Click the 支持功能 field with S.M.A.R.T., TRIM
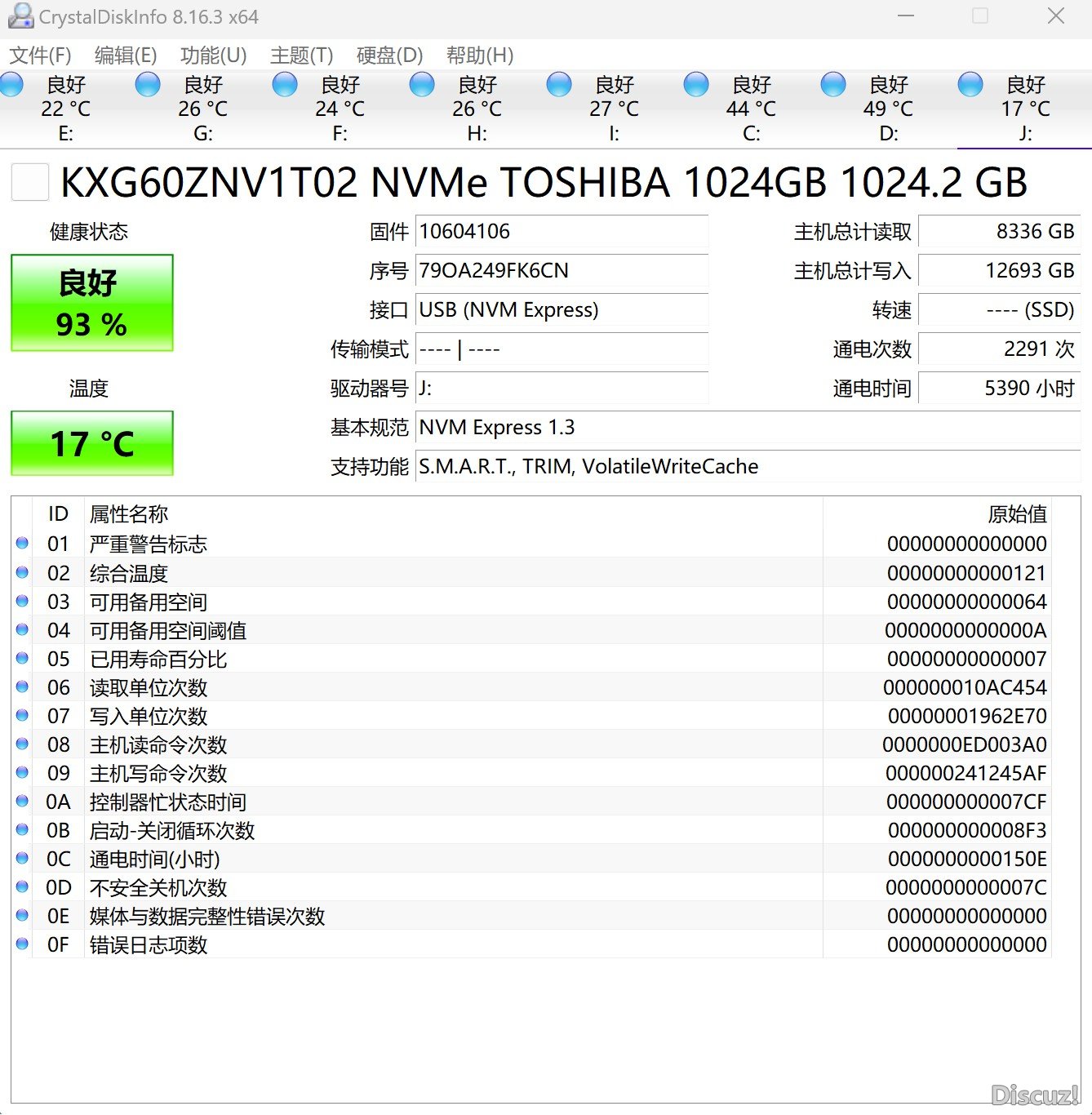Screen dimensions: 1092x1115 [748, 467]
